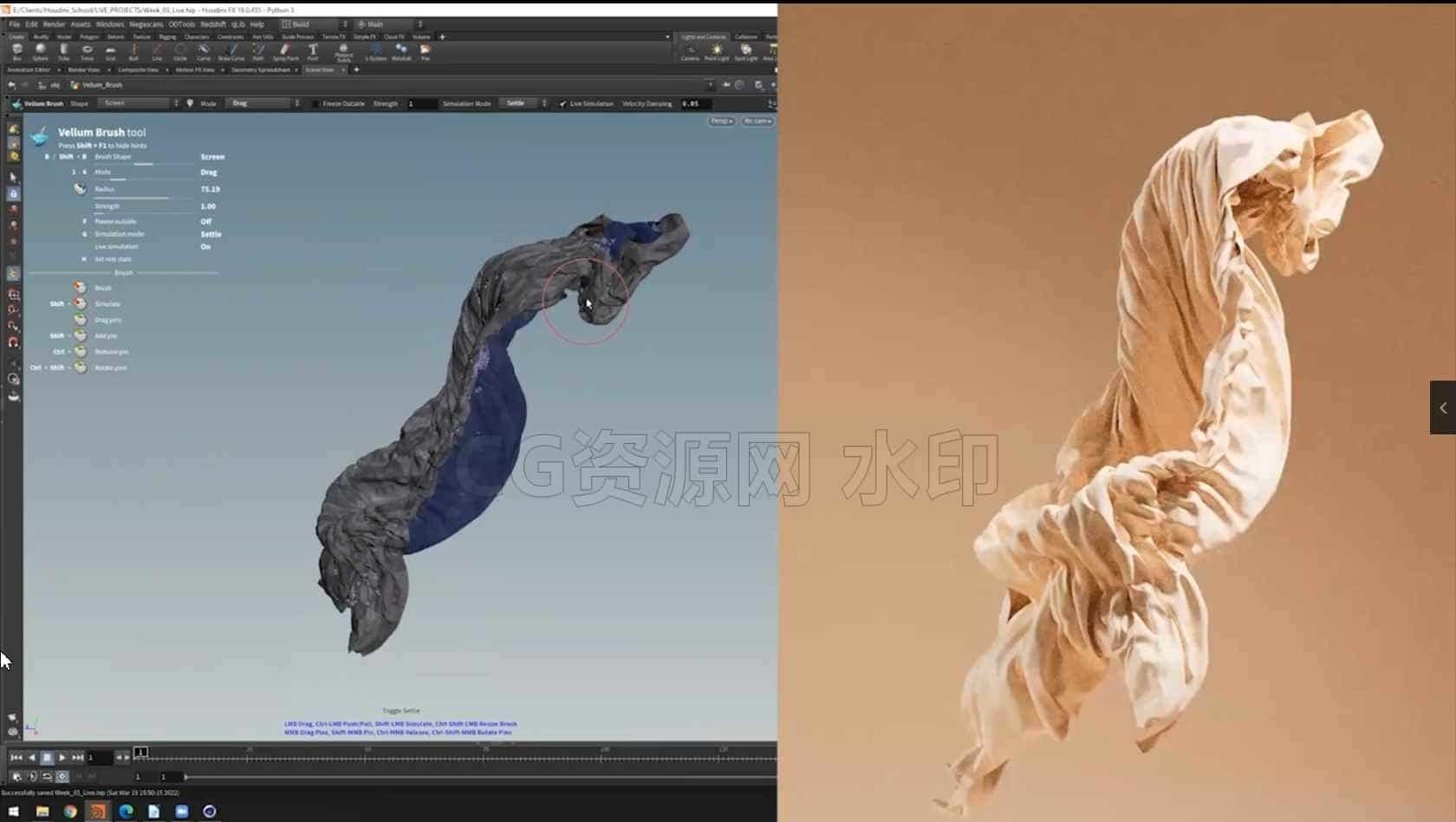Add a Point Light from shelf
1456x822 pixels.
tap(717, 52)
